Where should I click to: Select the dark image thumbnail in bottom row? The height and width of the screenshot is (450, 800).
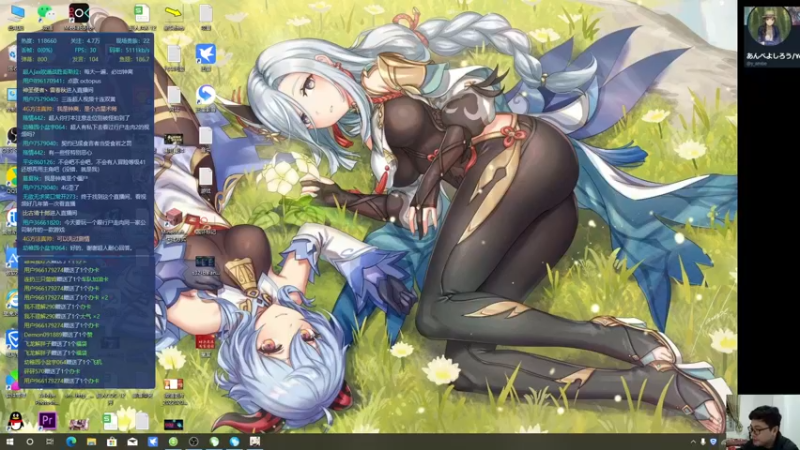coord(173,424)
